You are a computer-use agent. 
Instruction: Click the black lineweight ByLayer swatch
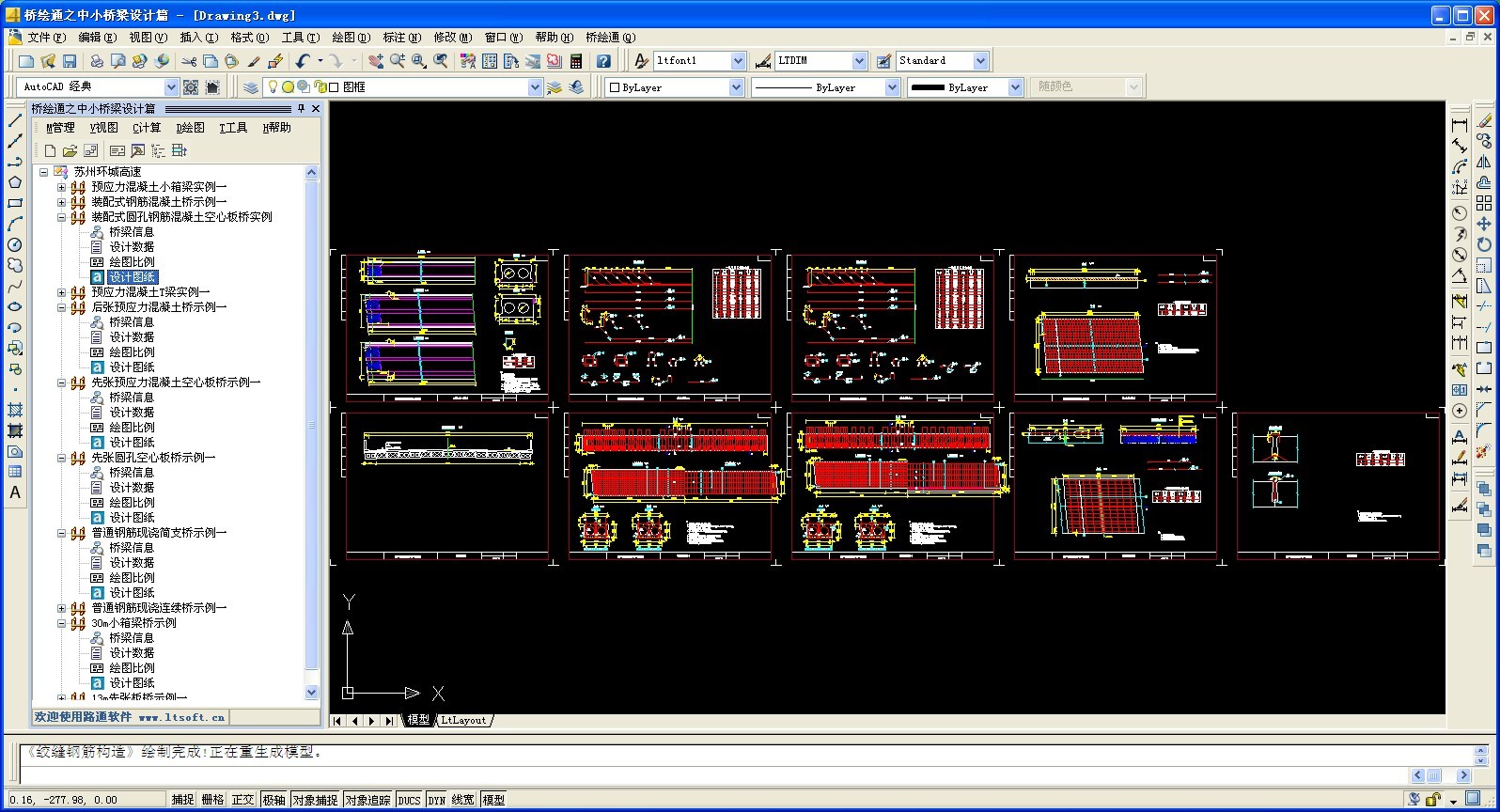(x=928, y=87)
